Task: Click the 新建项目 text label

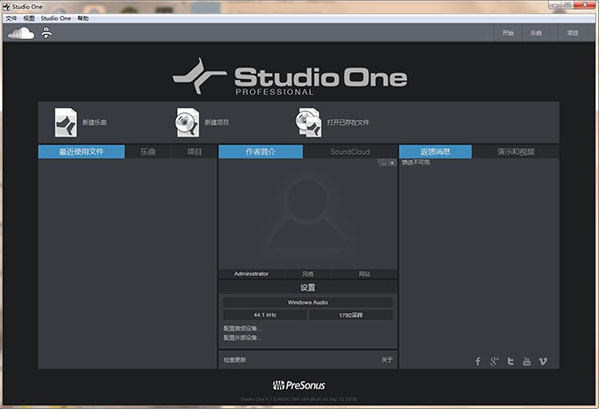Action: [217, 123]
